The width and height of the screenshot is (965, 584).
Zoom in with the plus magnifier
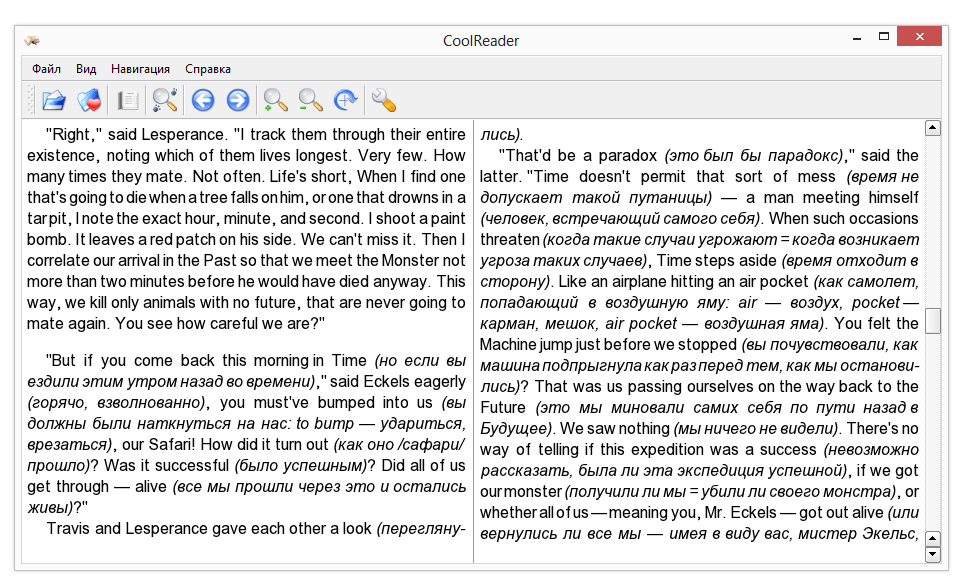pyautogui.click(x=275, y=100)
